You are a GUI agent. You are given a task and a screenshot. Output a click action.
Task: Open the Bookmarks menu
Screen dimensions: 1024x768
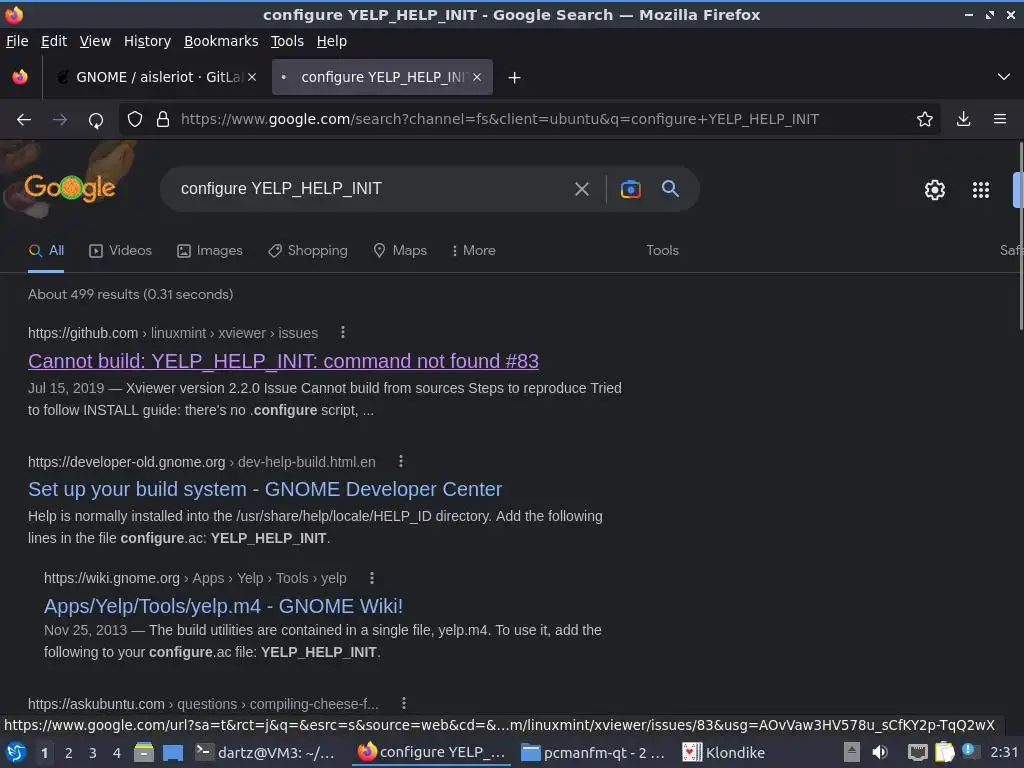coord(221,41)
